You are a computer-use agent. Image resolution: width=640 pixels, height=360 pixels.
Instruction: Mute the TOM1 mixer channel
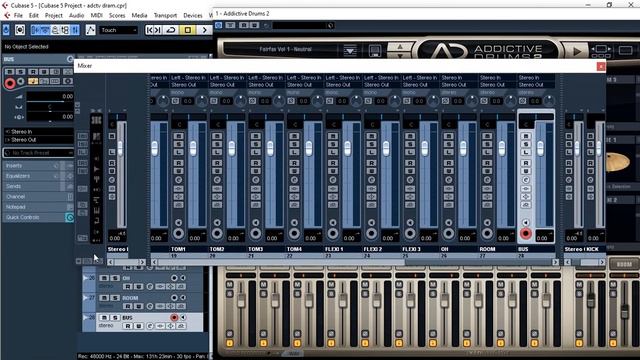(179, 136)
